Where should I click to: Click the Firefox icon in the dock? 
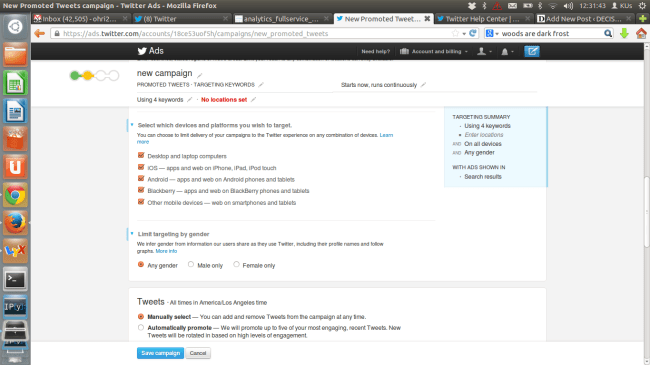point(15,223)
